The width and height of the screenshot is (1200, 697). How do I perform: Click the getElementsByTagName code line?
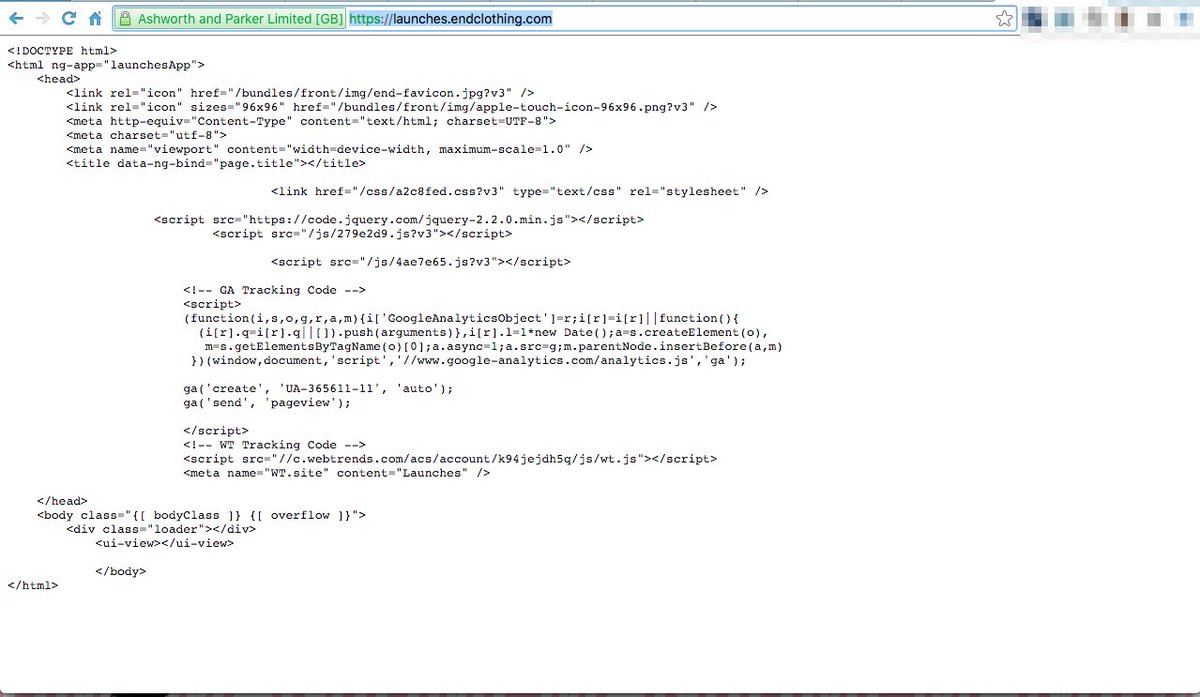[493, 346]
